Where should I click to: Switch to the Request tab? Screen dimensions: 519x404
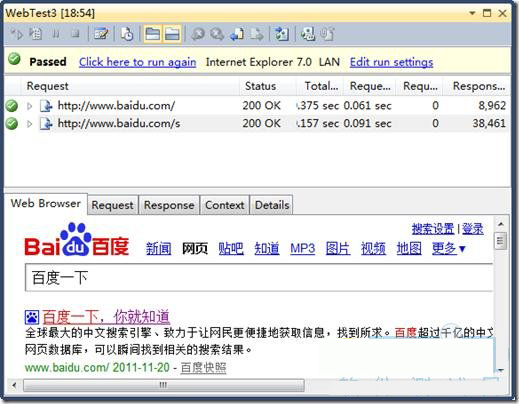tap(112, 205)
